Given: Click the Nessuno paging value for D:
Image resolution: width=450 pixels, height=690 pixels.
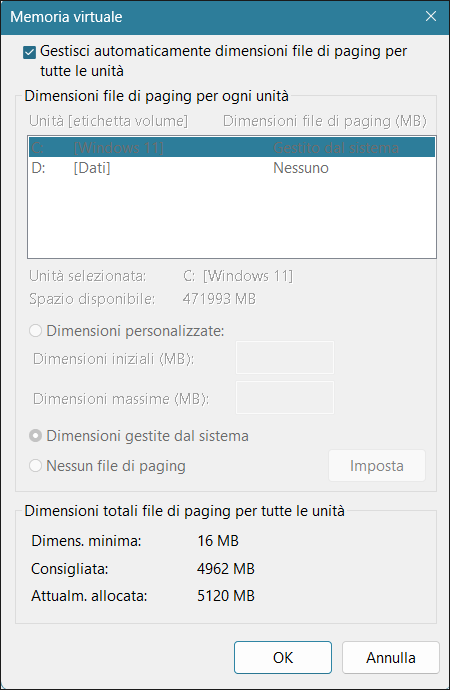Looking at the screenshot, I should (x=301, y=168).
